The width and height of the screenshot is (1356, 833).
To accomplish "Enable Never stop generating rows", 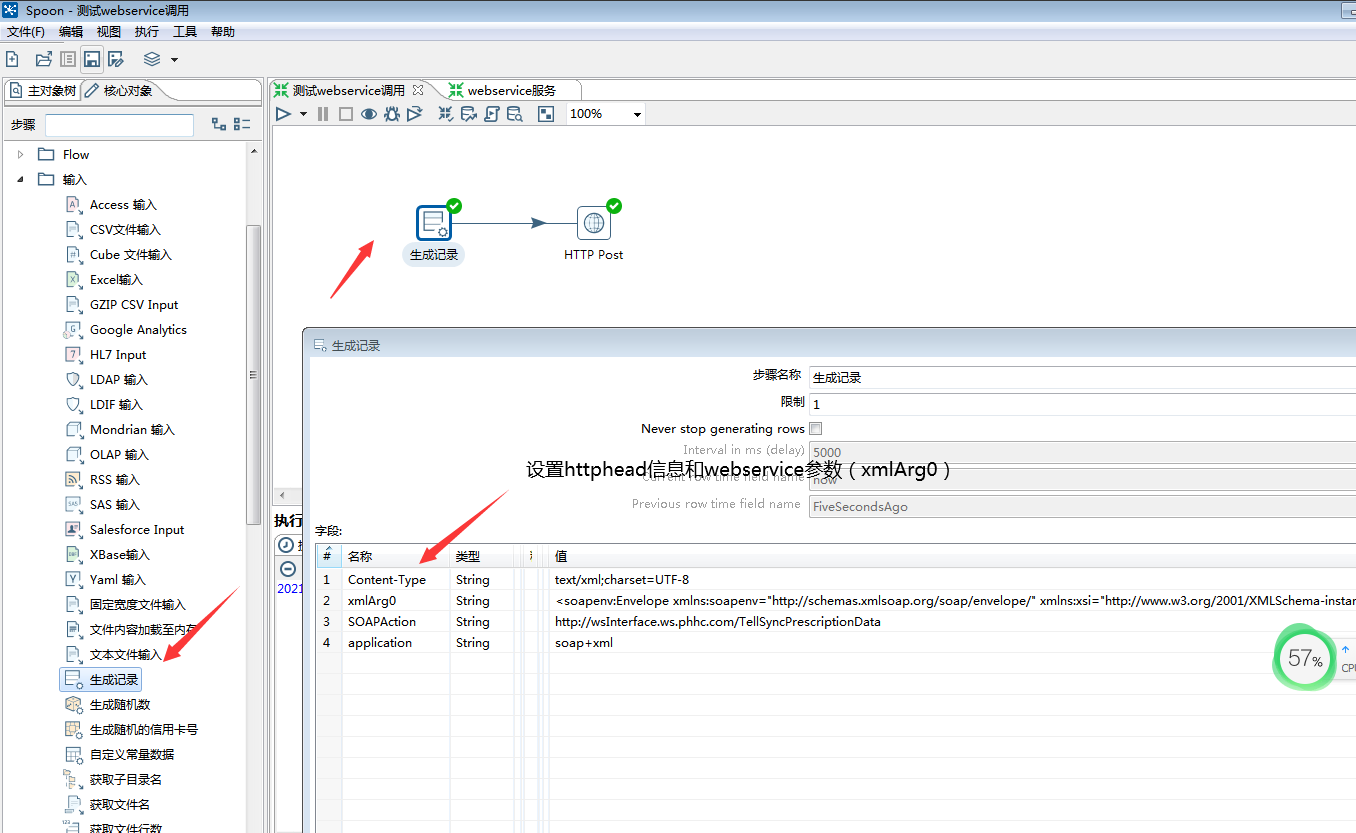I will 815,428.
